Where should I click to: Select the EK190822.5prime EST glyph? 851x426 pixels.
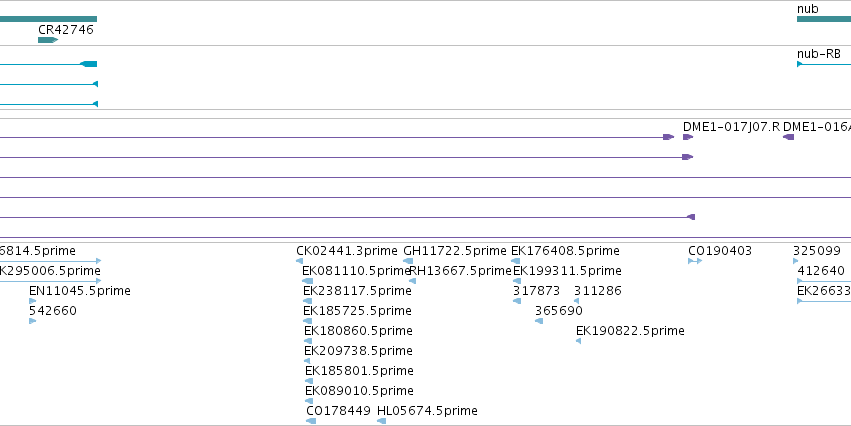coord(579,341)
